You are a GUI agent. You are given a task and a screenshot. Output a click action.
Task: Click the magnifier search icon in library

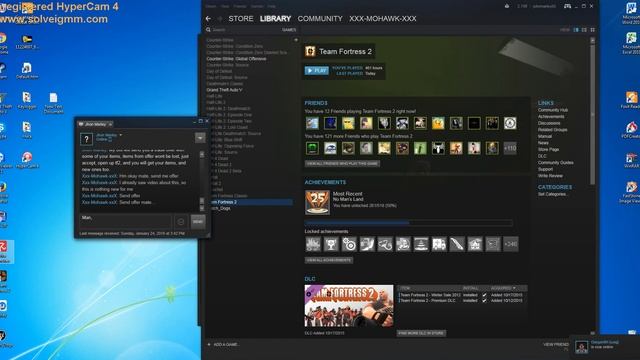(208, 30)
